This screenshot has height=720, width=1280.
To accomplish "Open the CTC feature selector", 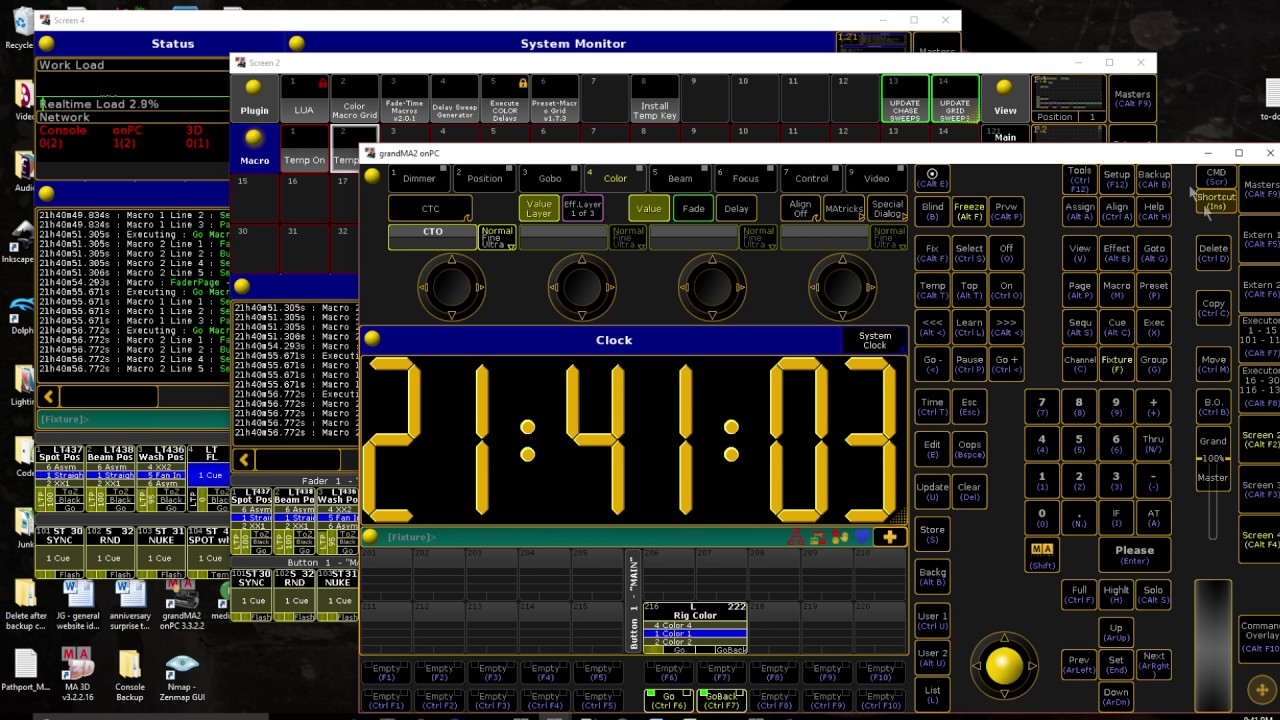I will tap(430, 208).
